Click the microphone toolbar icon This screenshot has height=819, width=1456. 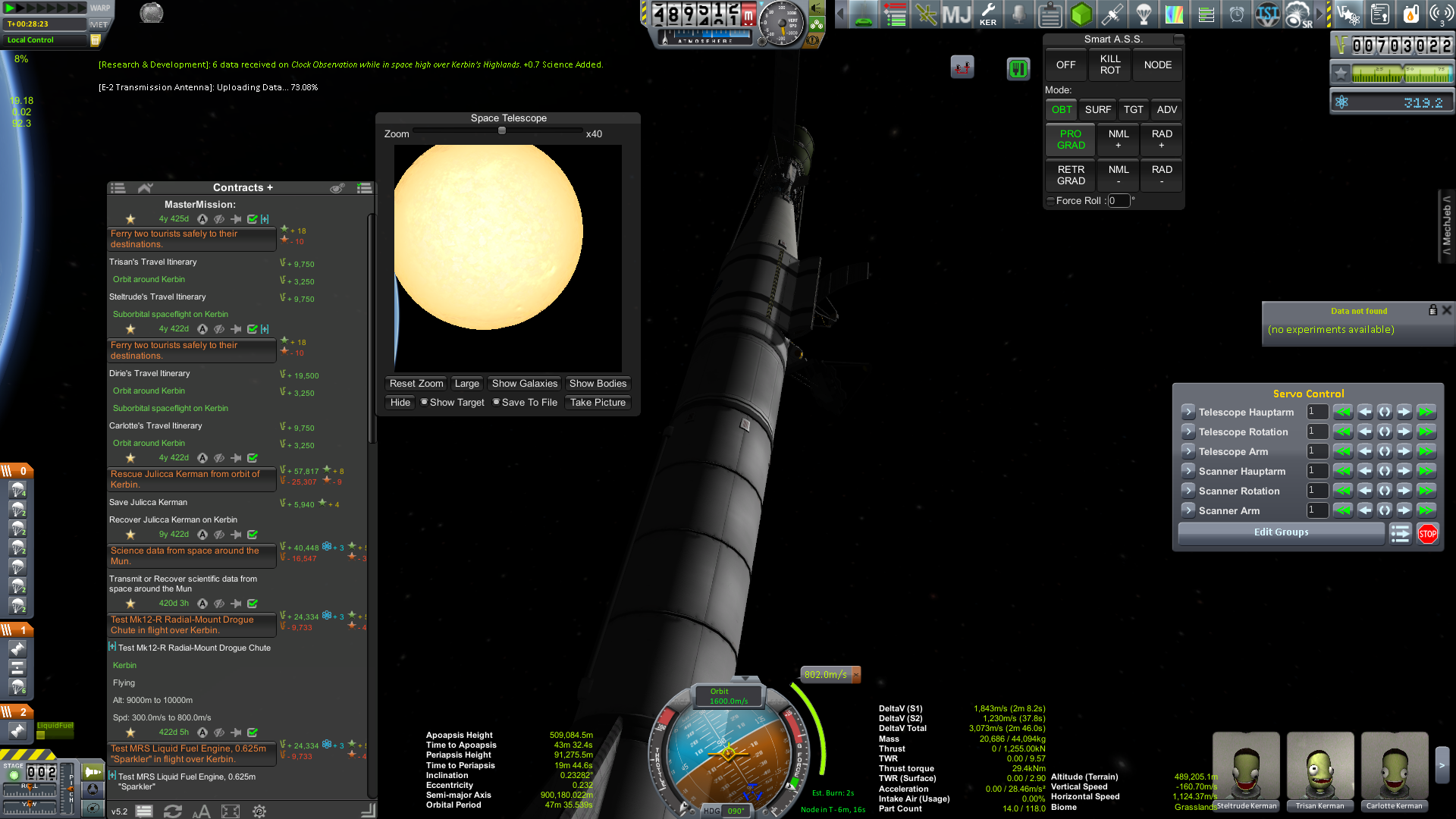pyautogui.click(x=1019, y=14)
